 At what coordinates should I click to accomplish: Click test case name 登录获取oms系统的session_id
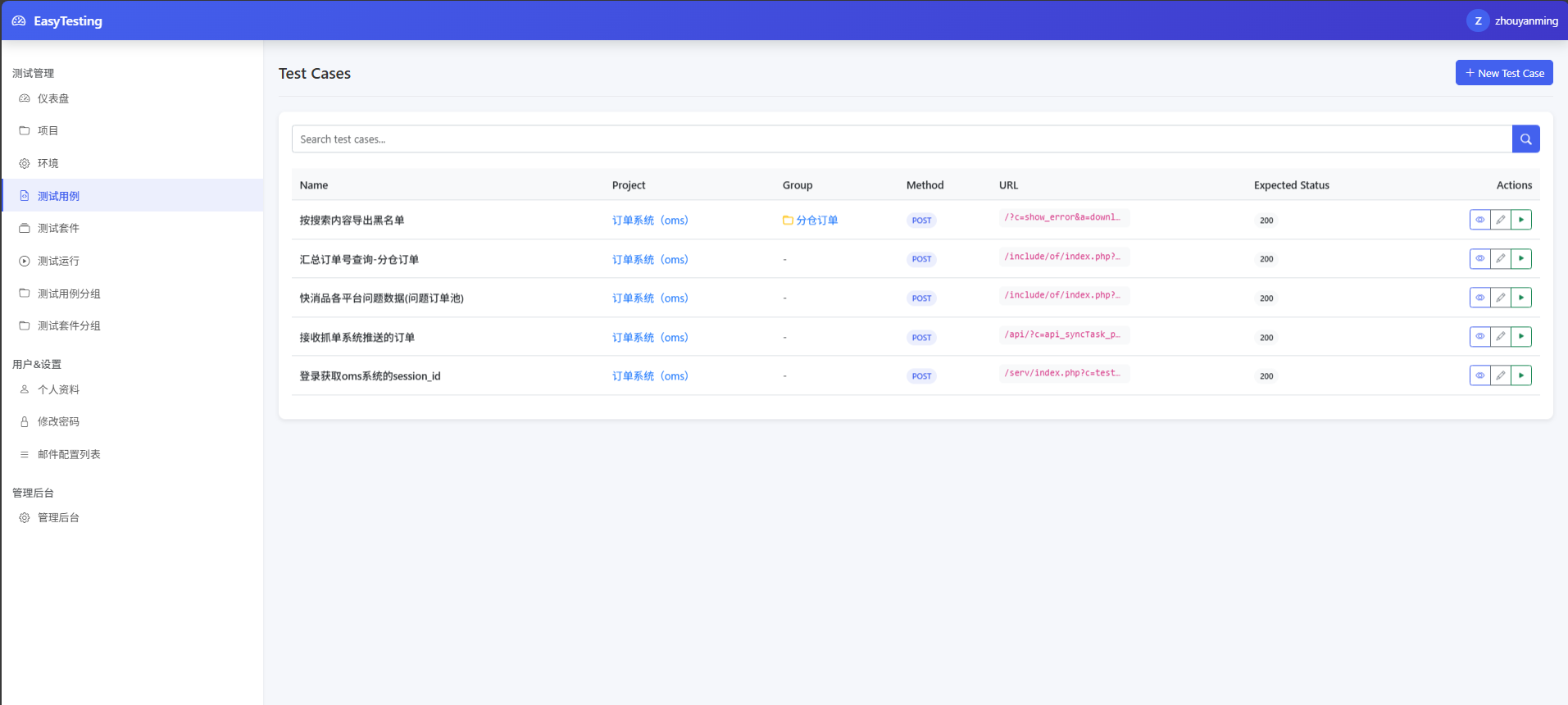click(370, 375)
